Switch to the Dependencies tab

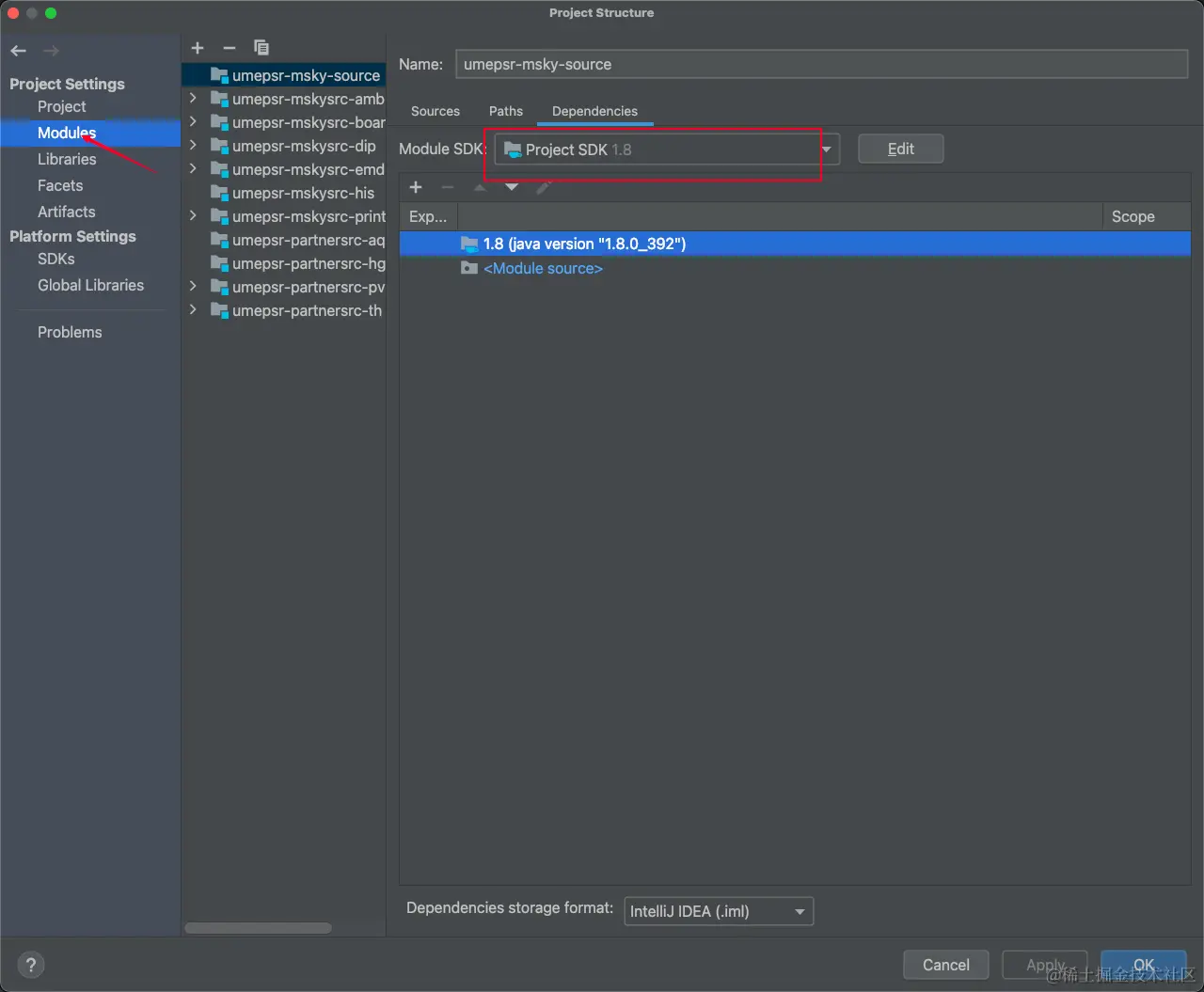594,111
